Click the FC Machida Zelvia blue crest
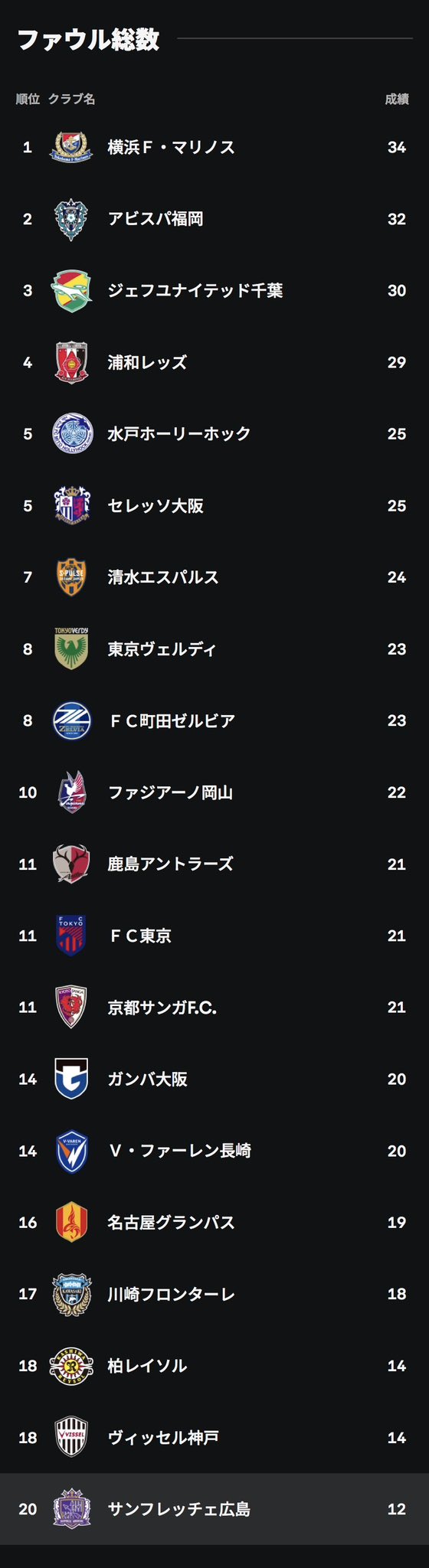The width and height of the screenshot is (429, 1568). pos(71,720)
